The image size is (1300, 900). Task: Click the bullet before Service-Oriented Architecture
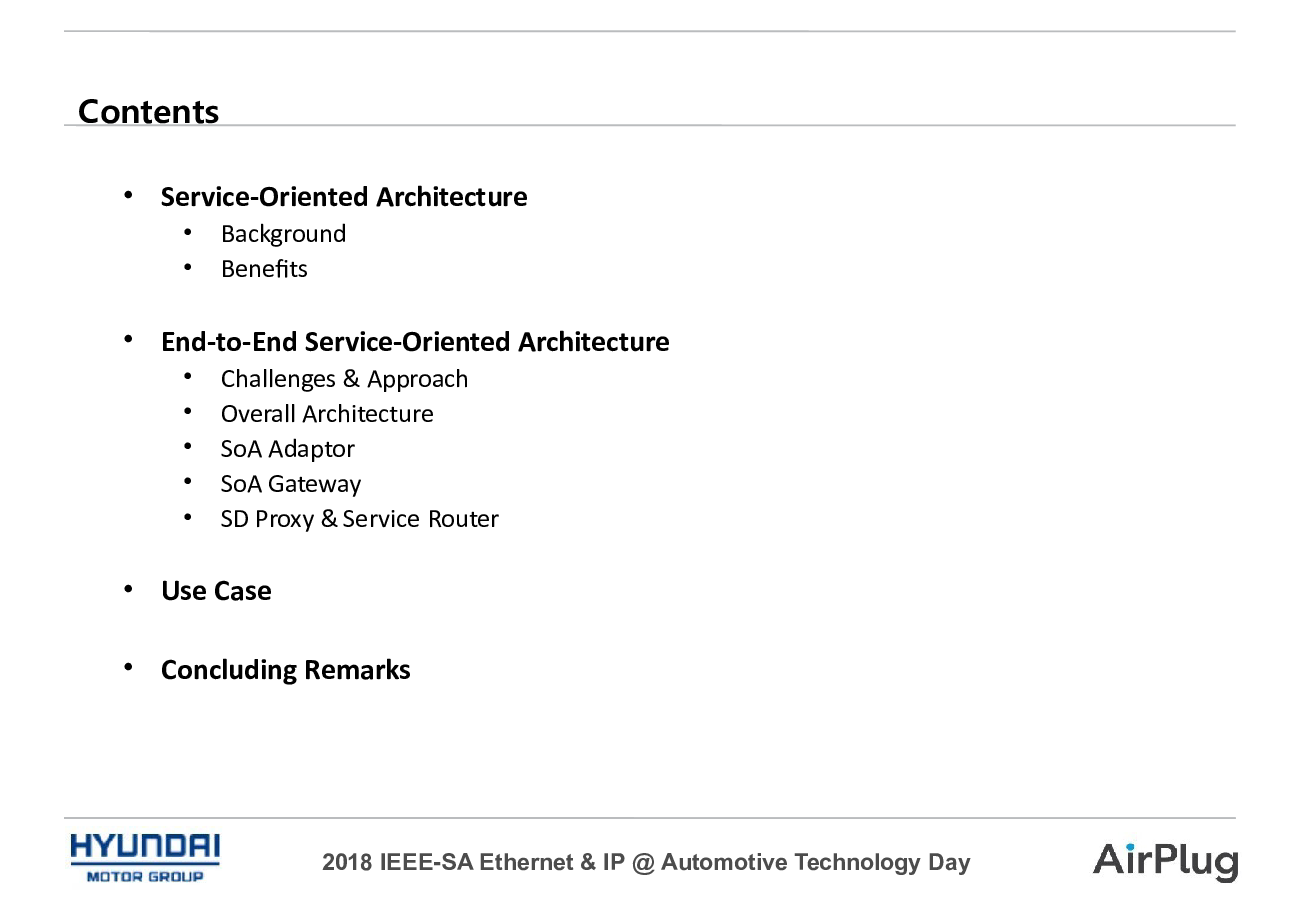click(128, 195)
